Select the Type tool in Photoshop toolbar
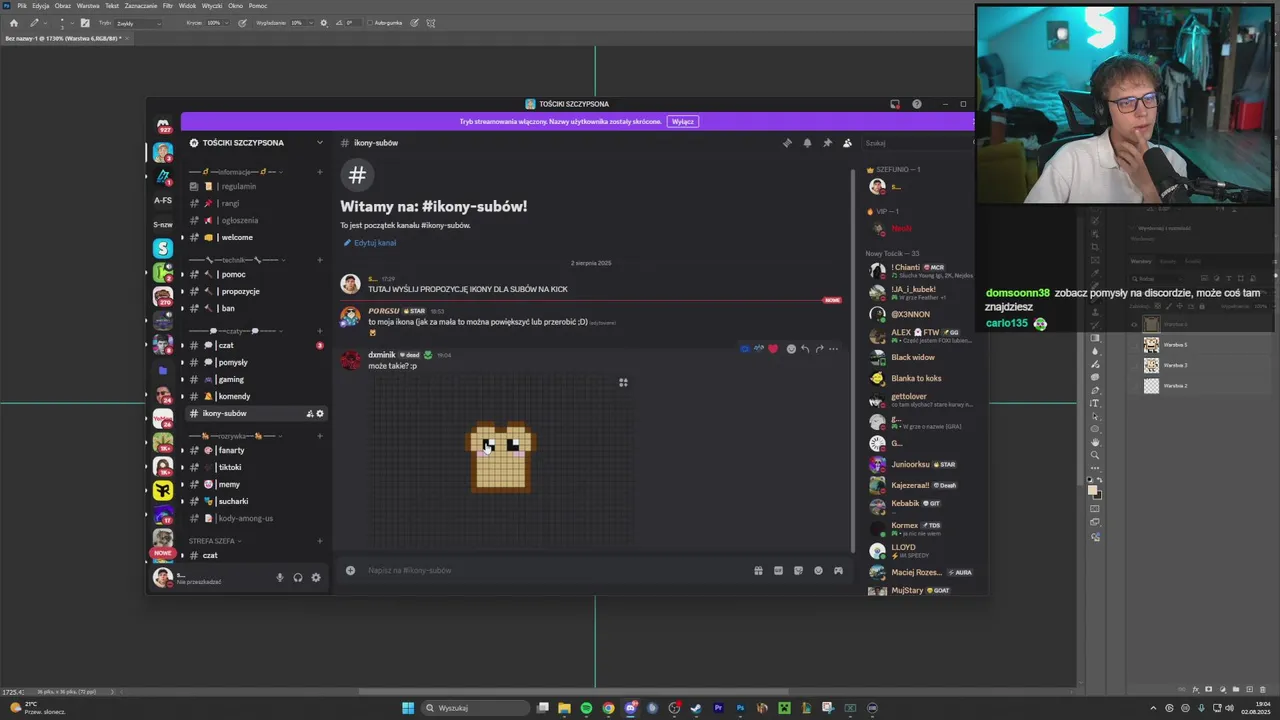The image size is (1280, 720). [x=1095, y=403]
